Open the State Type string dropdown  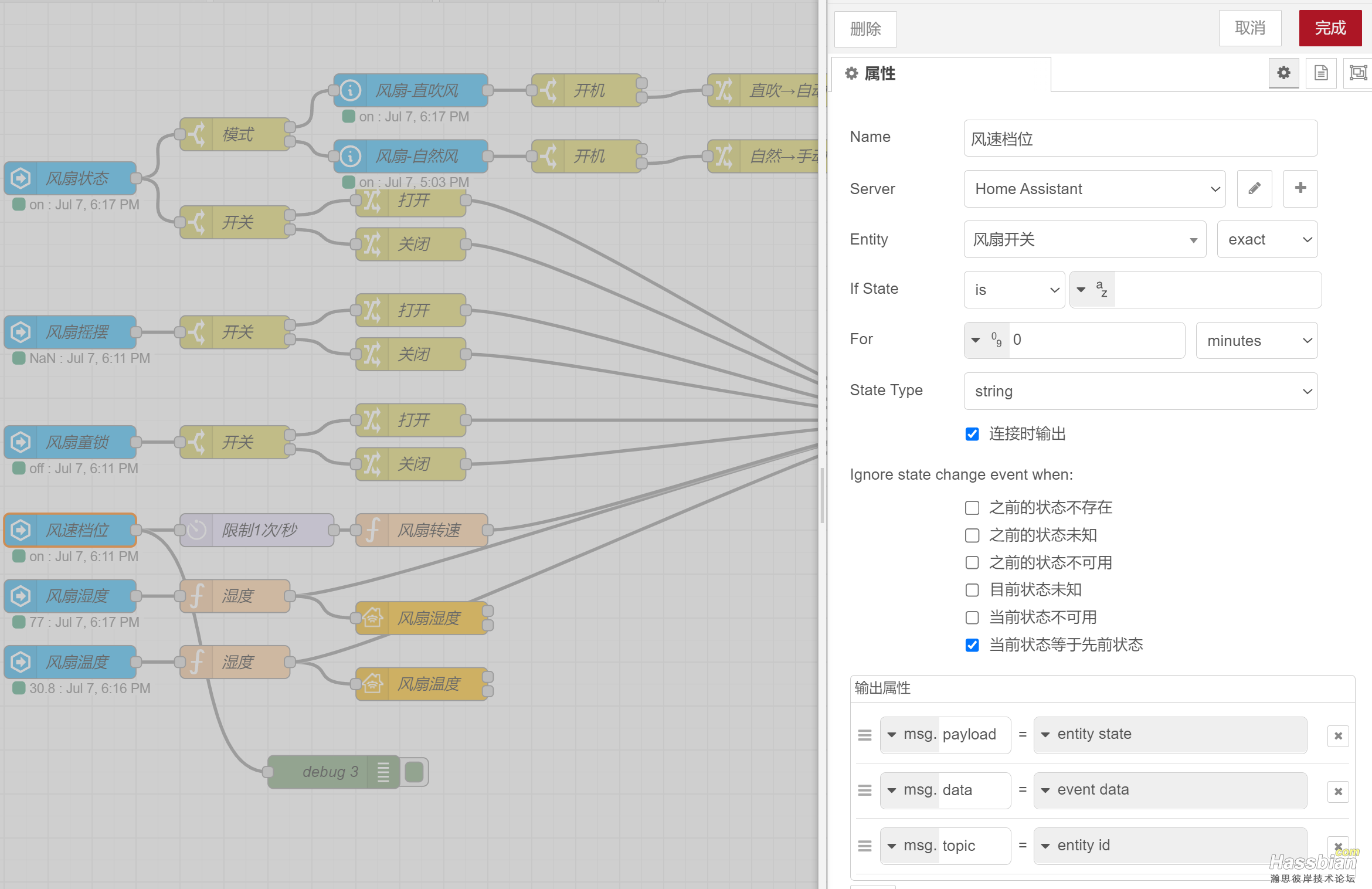point(1140,391)
